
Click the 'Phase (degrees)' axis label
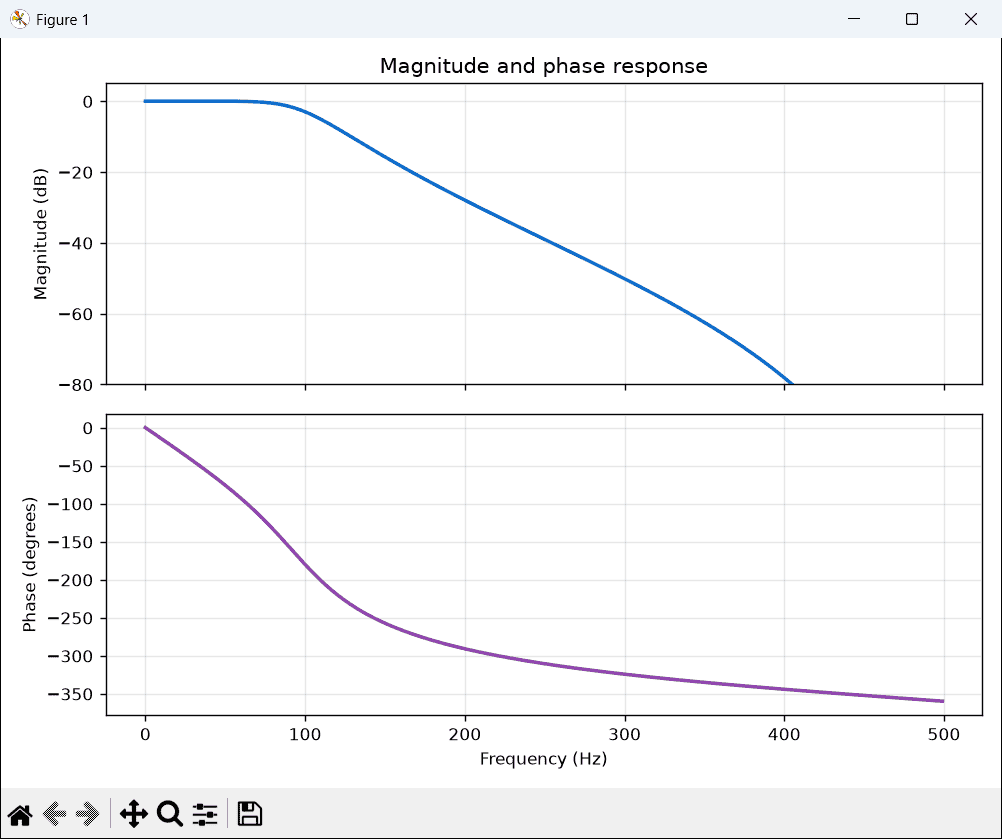[x=29, y=564]
